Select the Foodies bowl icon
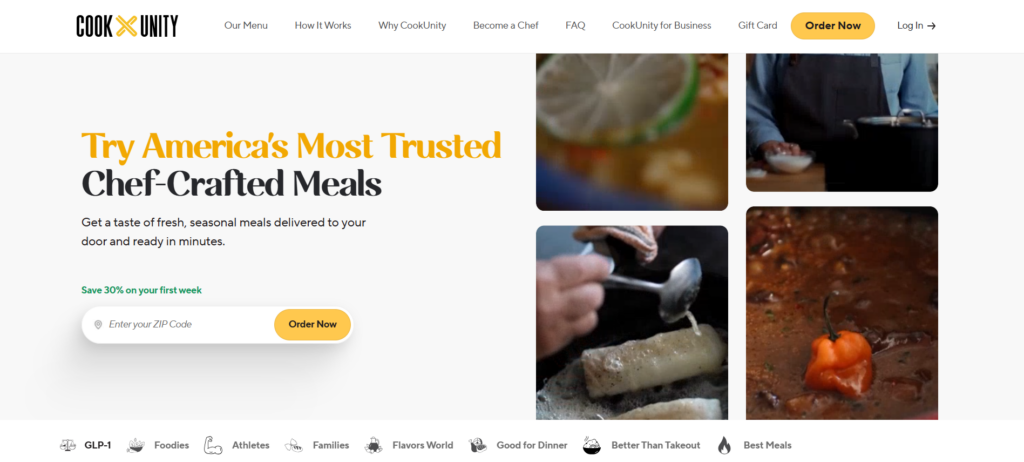 tap(136, 445)
